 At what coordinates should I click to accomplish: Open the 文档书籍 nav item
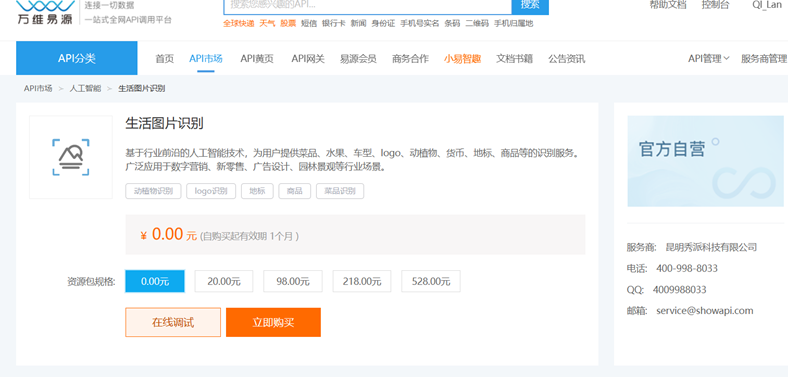[515, 59]
